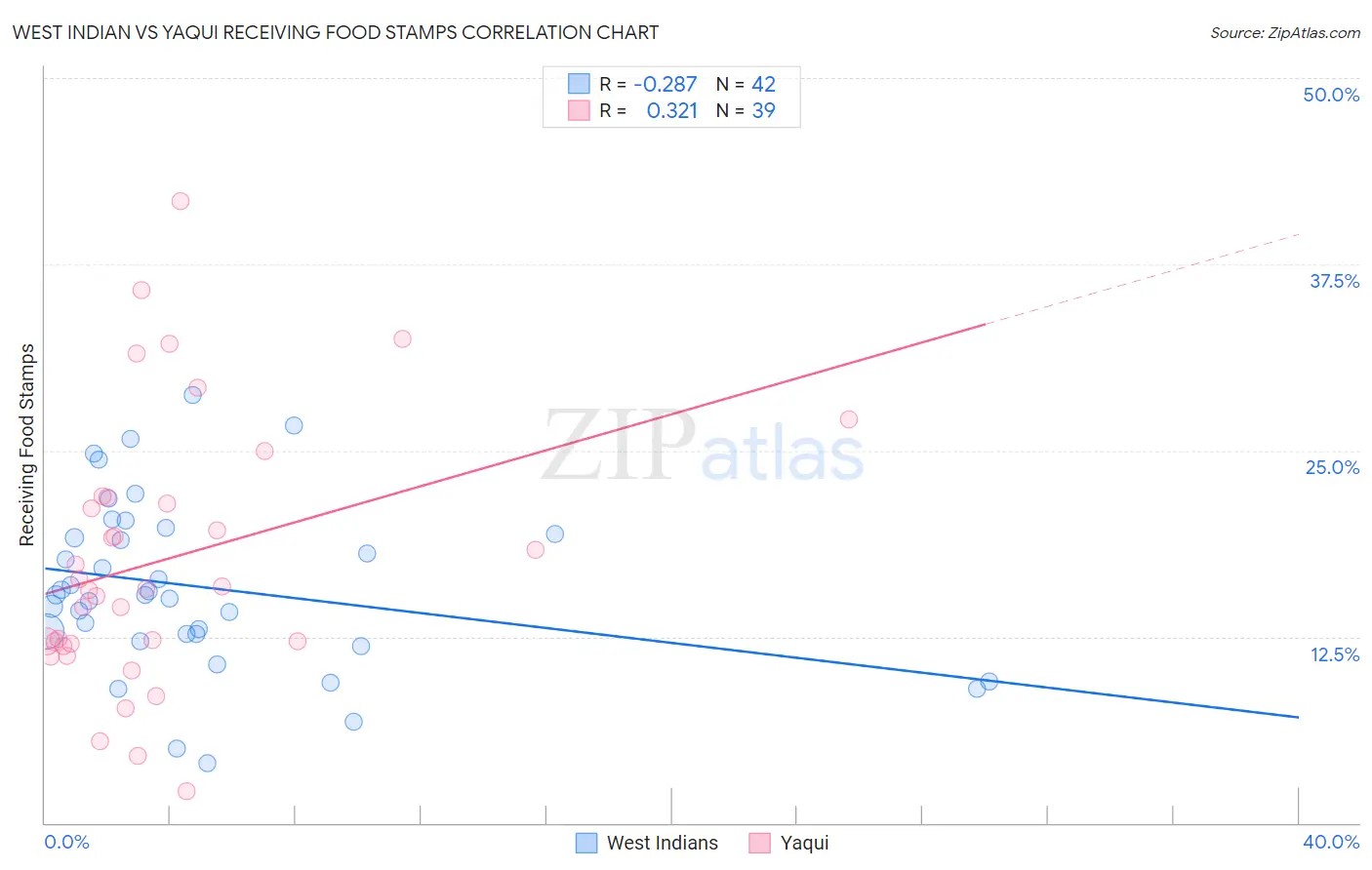This screenshot has height=870, width=1372.
Task: Select the Yaqui legend label
Action: tap(805, 843)
